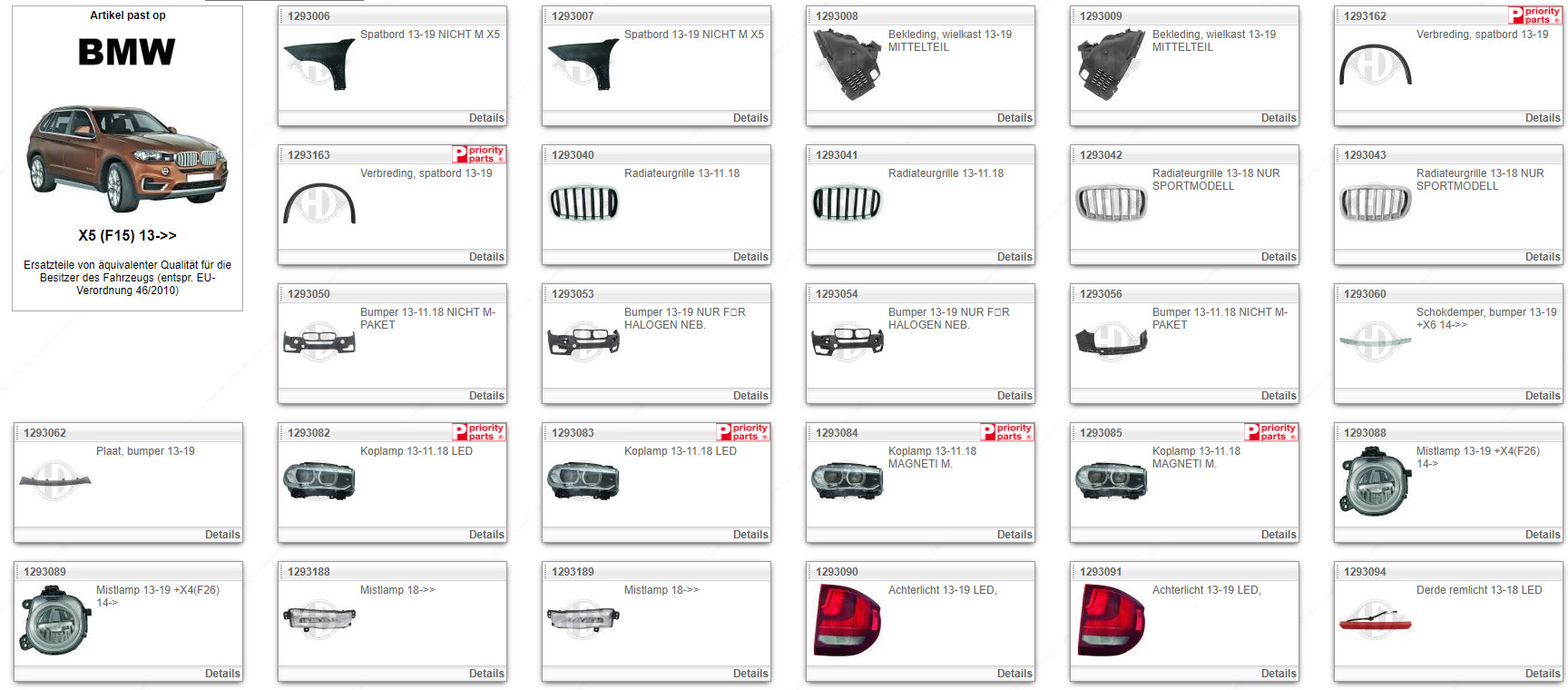The height and width of the screenshot is (690, 1568).
Task: Click the bumper absorber image of 1293060
Action: (x=1376, y=341)
